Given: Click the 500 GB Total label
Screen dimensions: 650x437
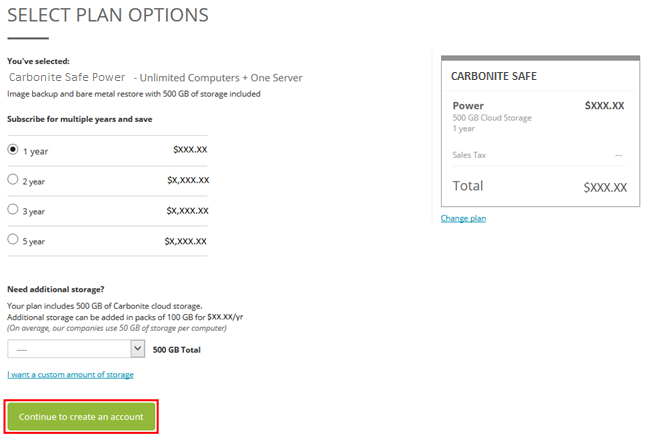Looking at the screenshot, I should (x=177, y=349).
